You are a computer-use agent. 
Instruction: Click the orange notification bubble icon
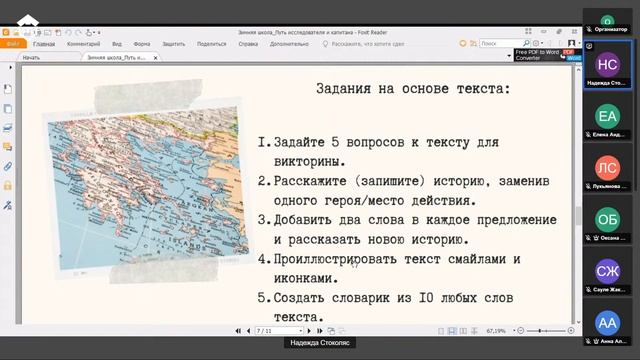click(462, 43)
